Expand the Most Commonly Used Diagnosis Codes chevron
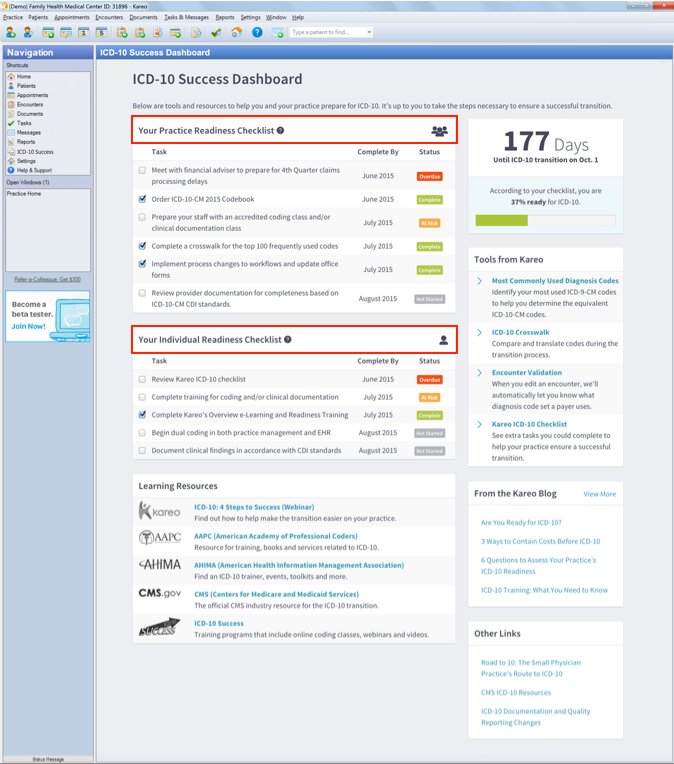 pyautogui.click(x=480, y=281)
